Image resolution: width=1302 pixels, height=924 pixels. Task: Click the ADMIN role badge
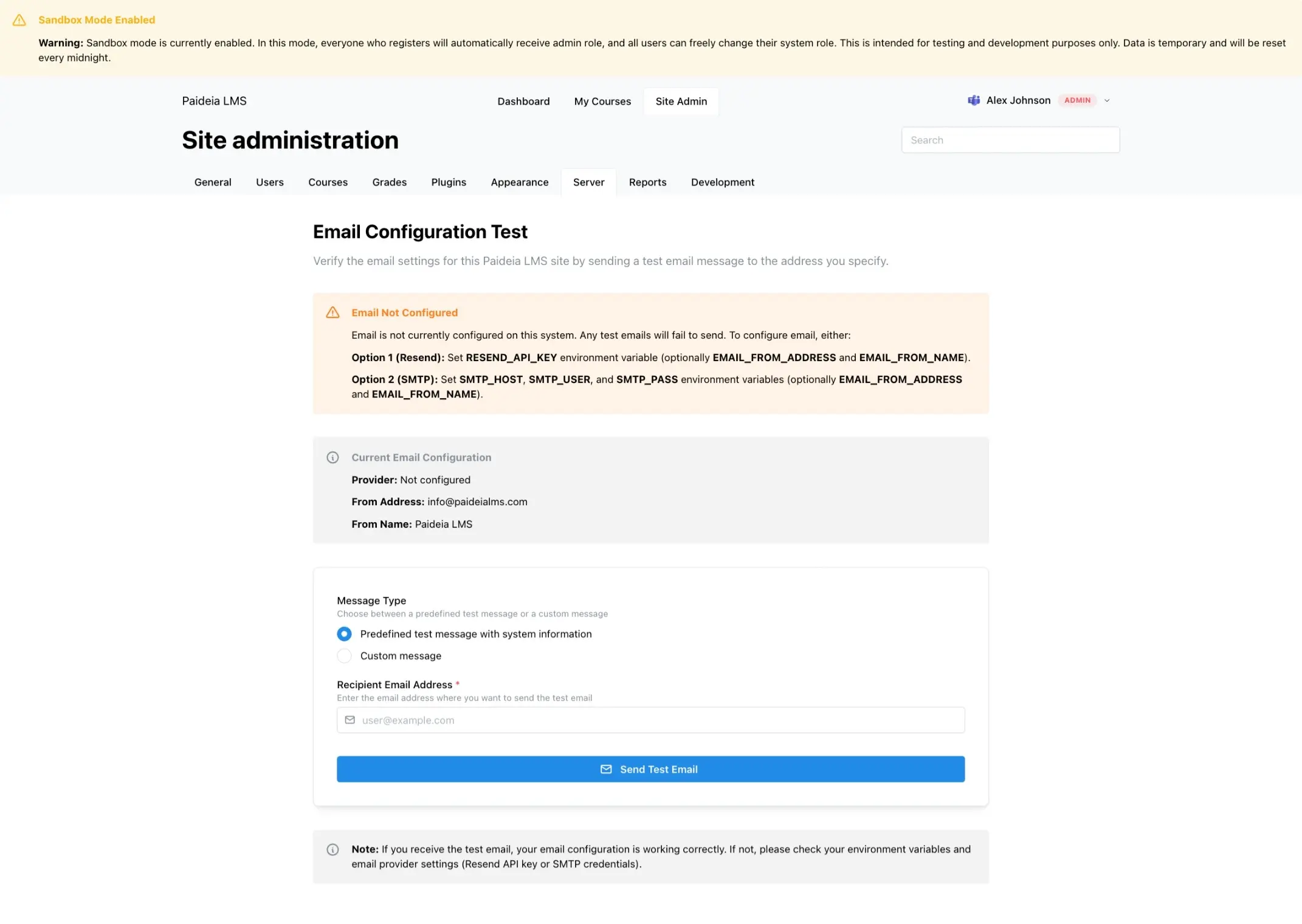tap(1077, 100)
